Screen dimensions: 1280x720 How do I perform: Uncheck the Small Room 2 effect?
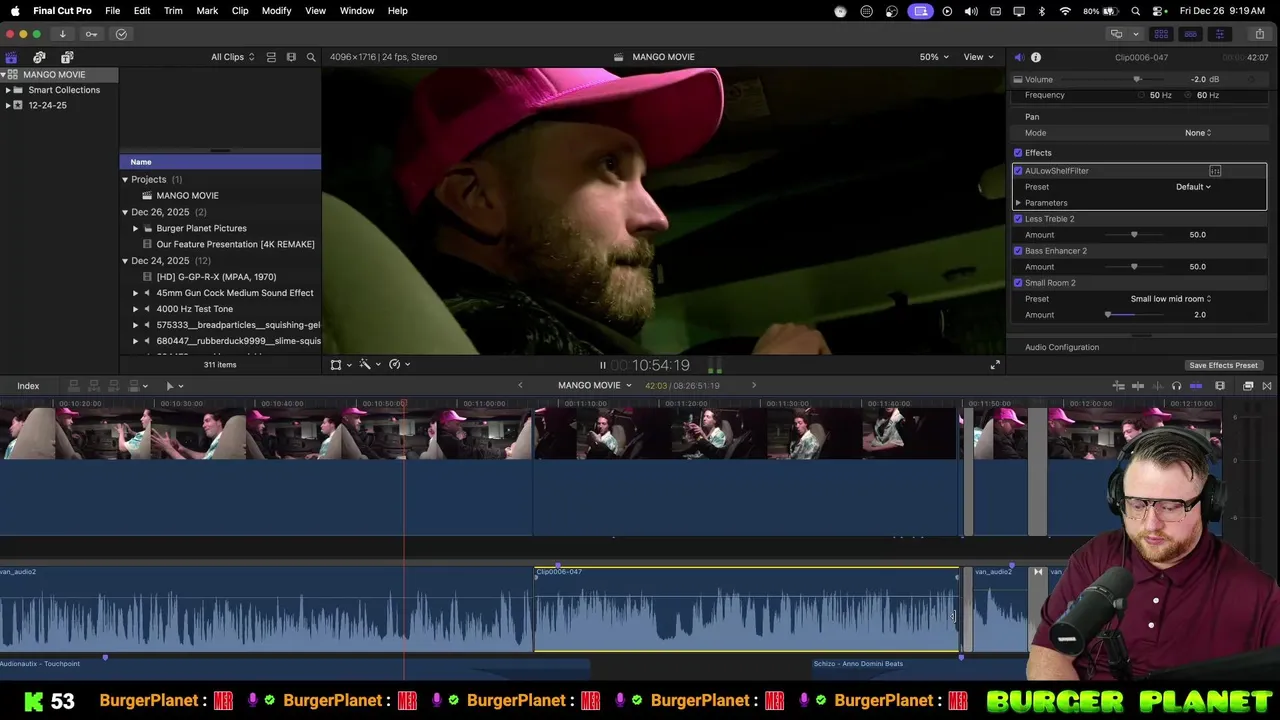pos(1018,283)
